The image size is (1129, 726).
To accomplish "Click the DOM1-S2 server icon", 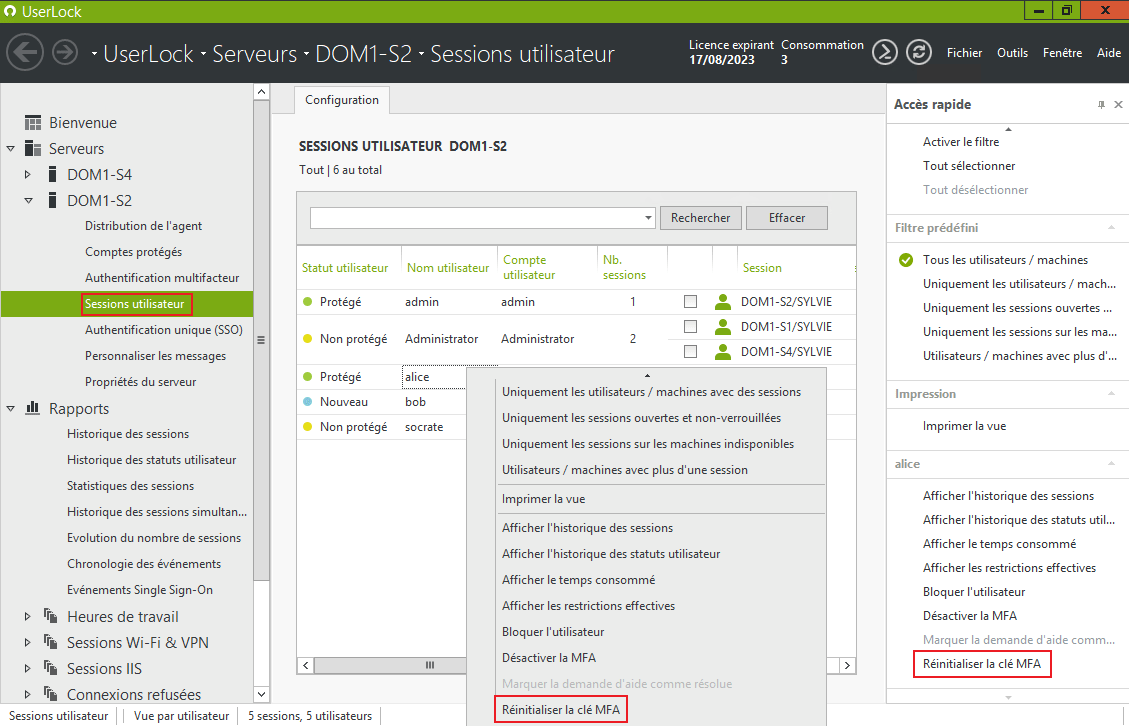I will click(52, 200).
